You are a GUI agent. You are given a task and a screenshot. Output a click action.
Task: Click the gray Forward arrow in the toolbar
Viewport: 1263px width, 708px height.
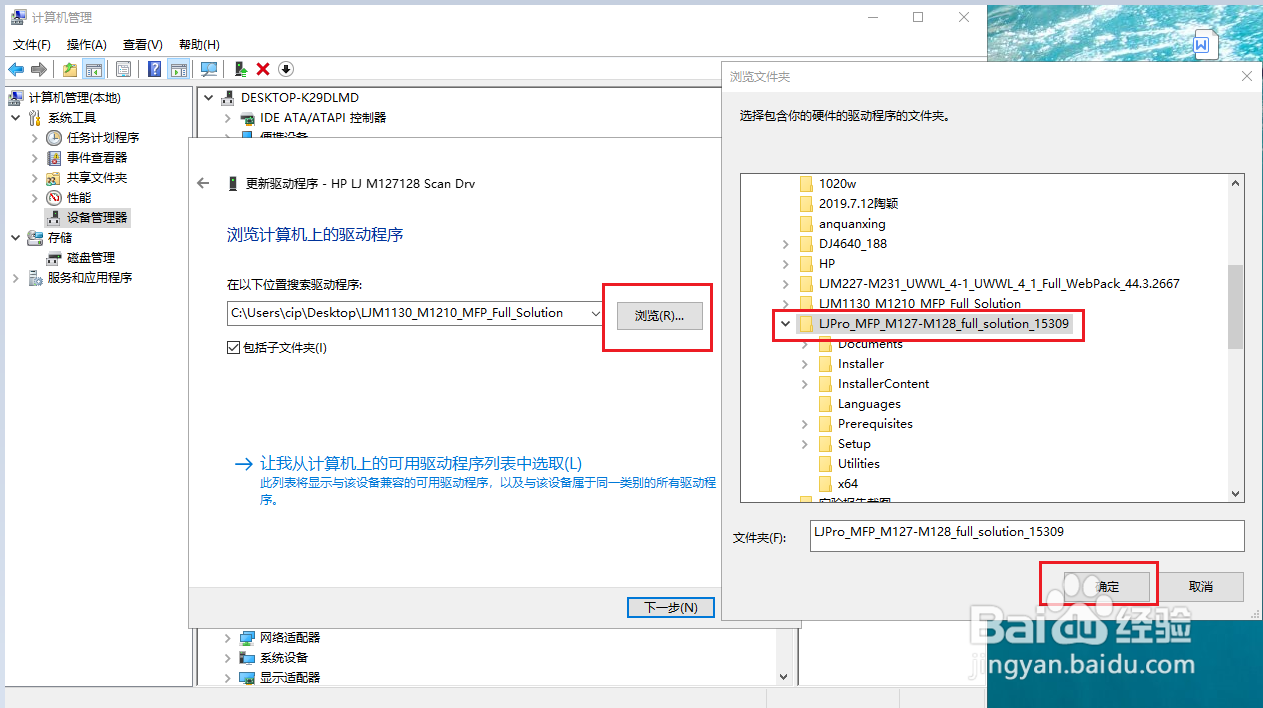[39, 69]
